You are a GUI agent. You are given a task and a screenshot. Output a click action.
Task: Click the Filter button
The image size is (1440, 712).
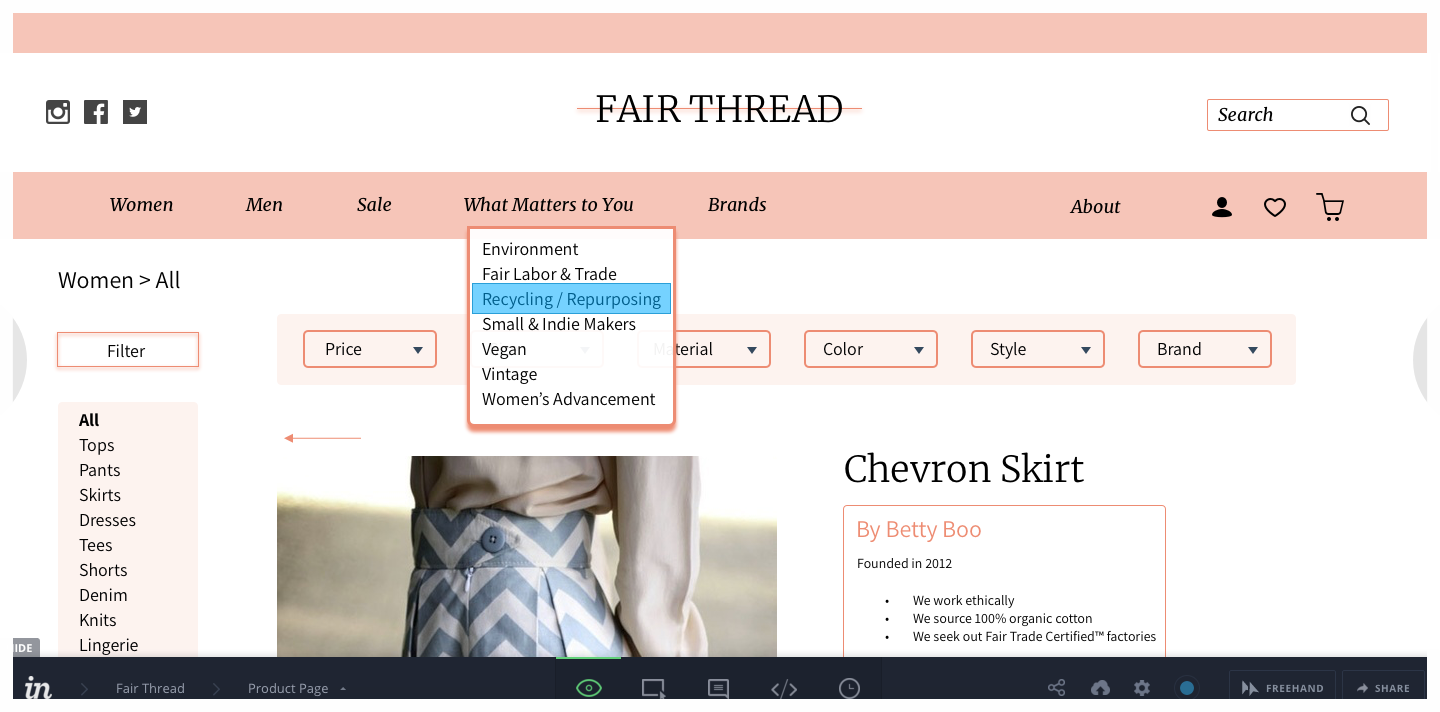(128, 350)
